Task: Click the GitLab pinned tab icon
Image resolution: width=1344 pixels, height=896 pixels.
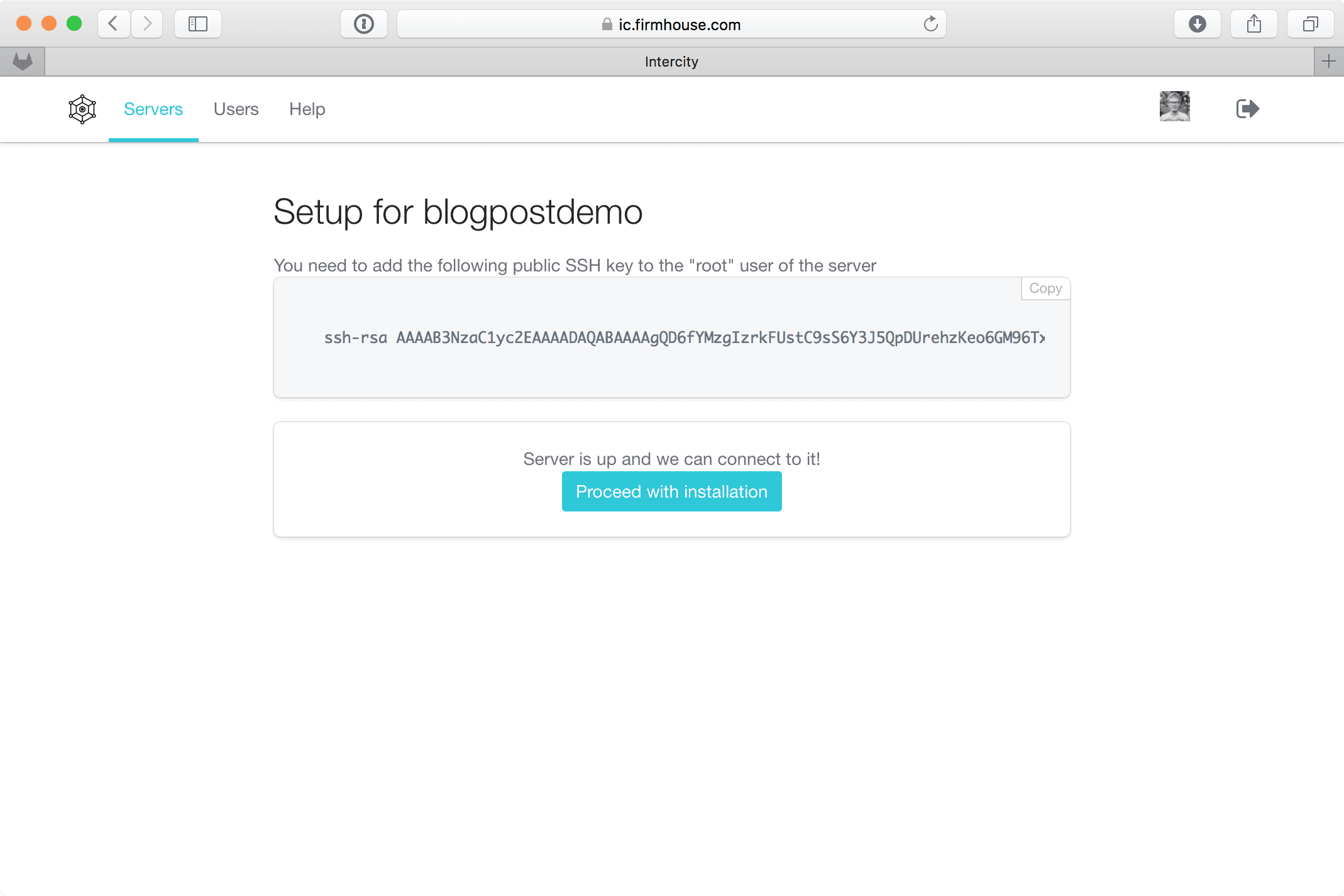Action: pos(23,62)
